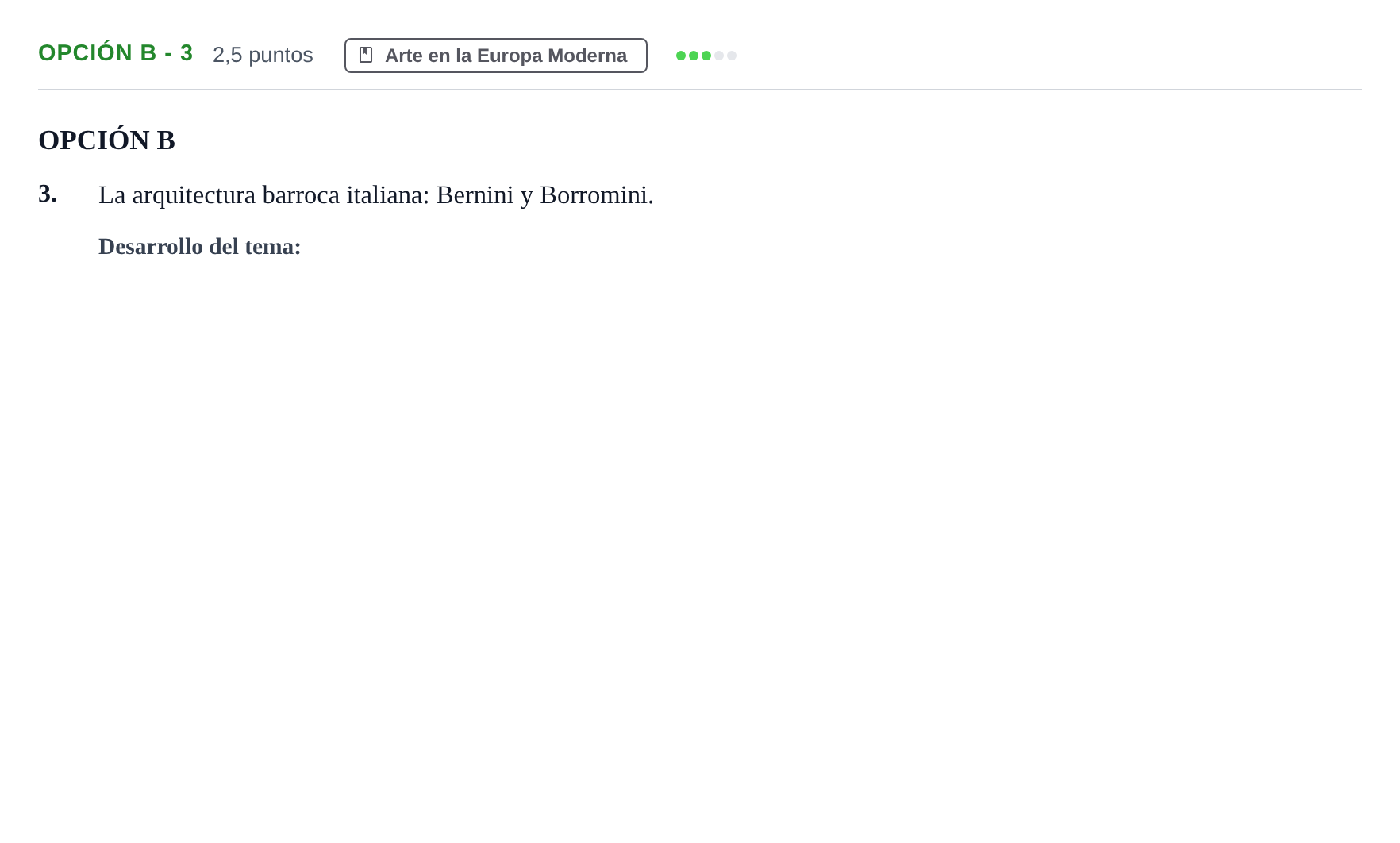1400x843 pixels.
Task: Click the word puntos in the header
Action: point(281,56)
